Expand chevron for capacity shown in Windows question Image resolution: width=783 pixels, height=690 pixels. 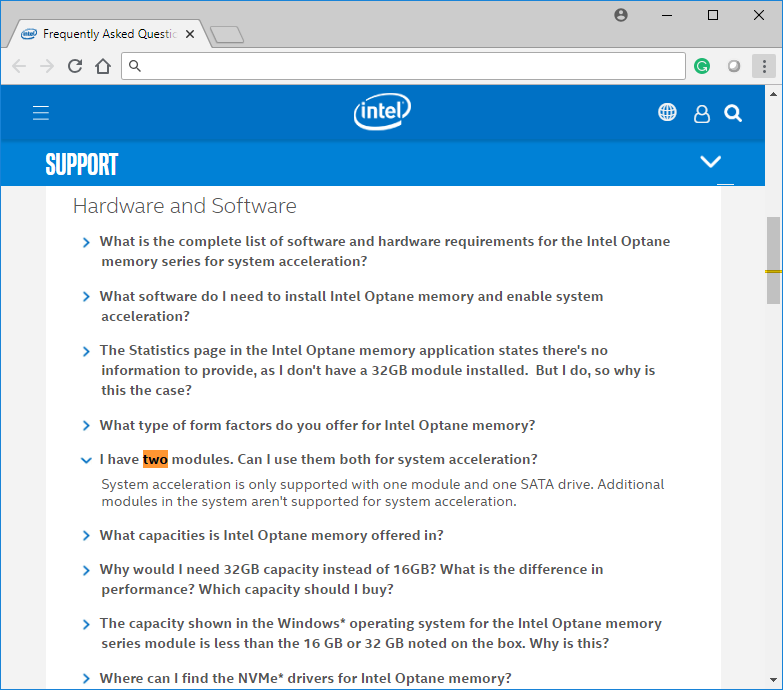[86, 625]
